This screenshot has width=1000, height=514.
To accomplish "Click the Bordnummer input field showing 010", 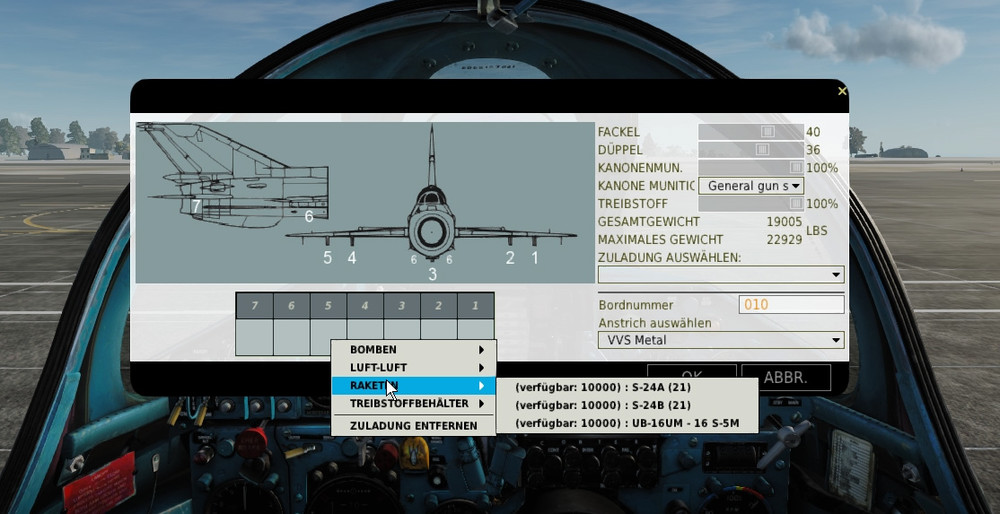I will click(791, 305).
